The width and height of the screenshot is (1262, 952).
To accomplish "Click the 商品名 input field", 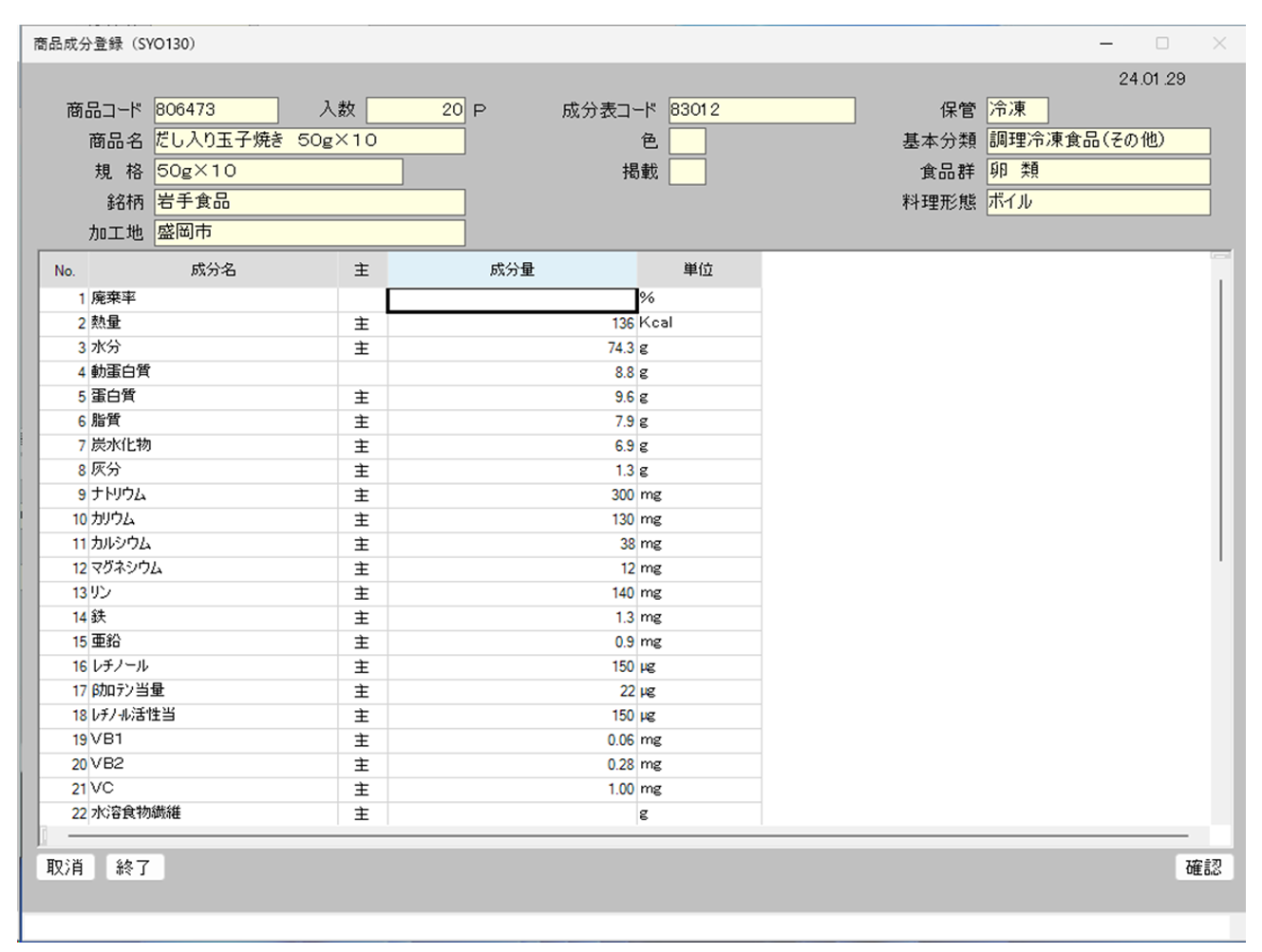I will (309, 140).
